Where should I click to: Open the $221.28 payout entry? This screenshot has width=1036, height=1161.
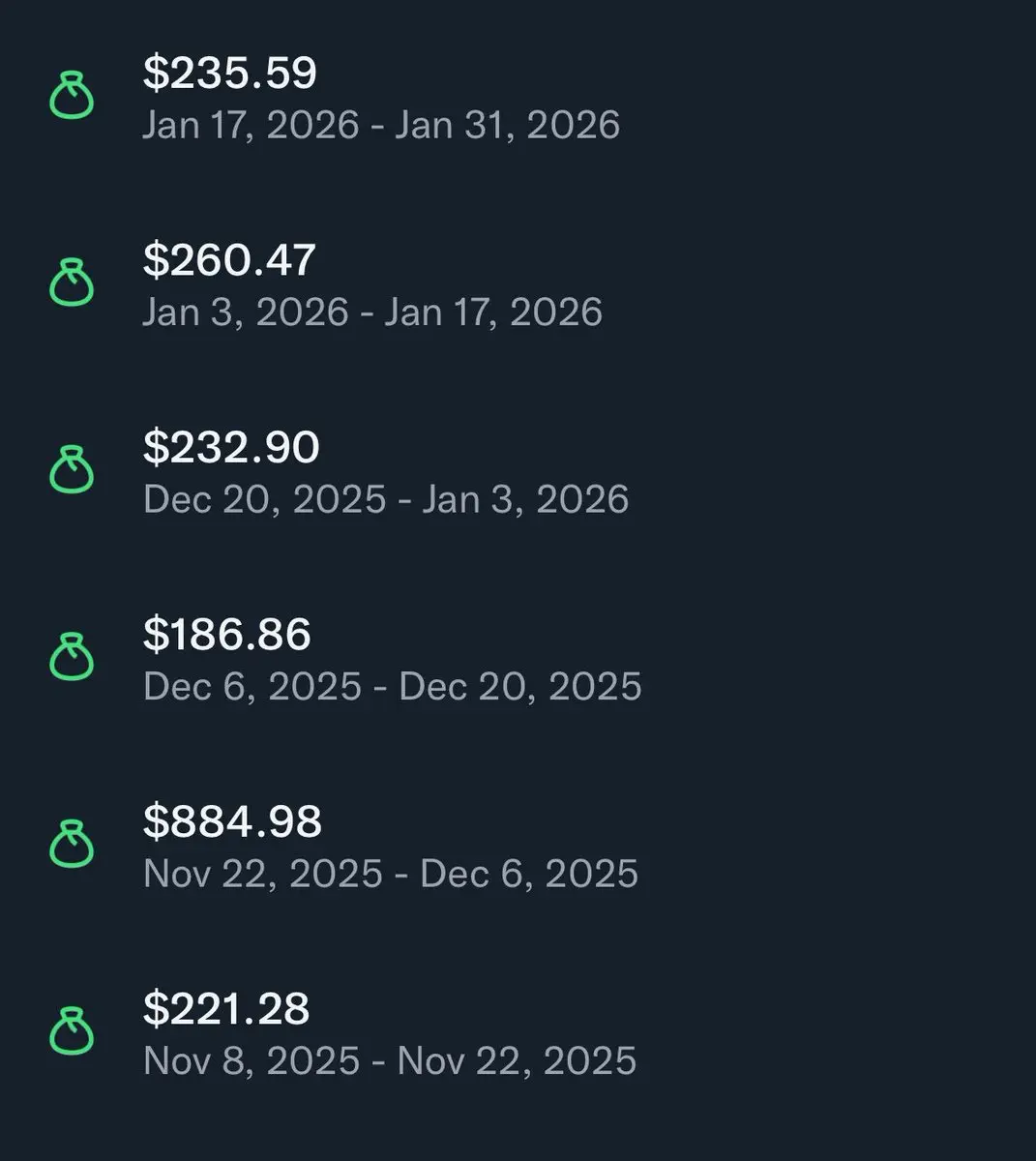coord(225,1008)
